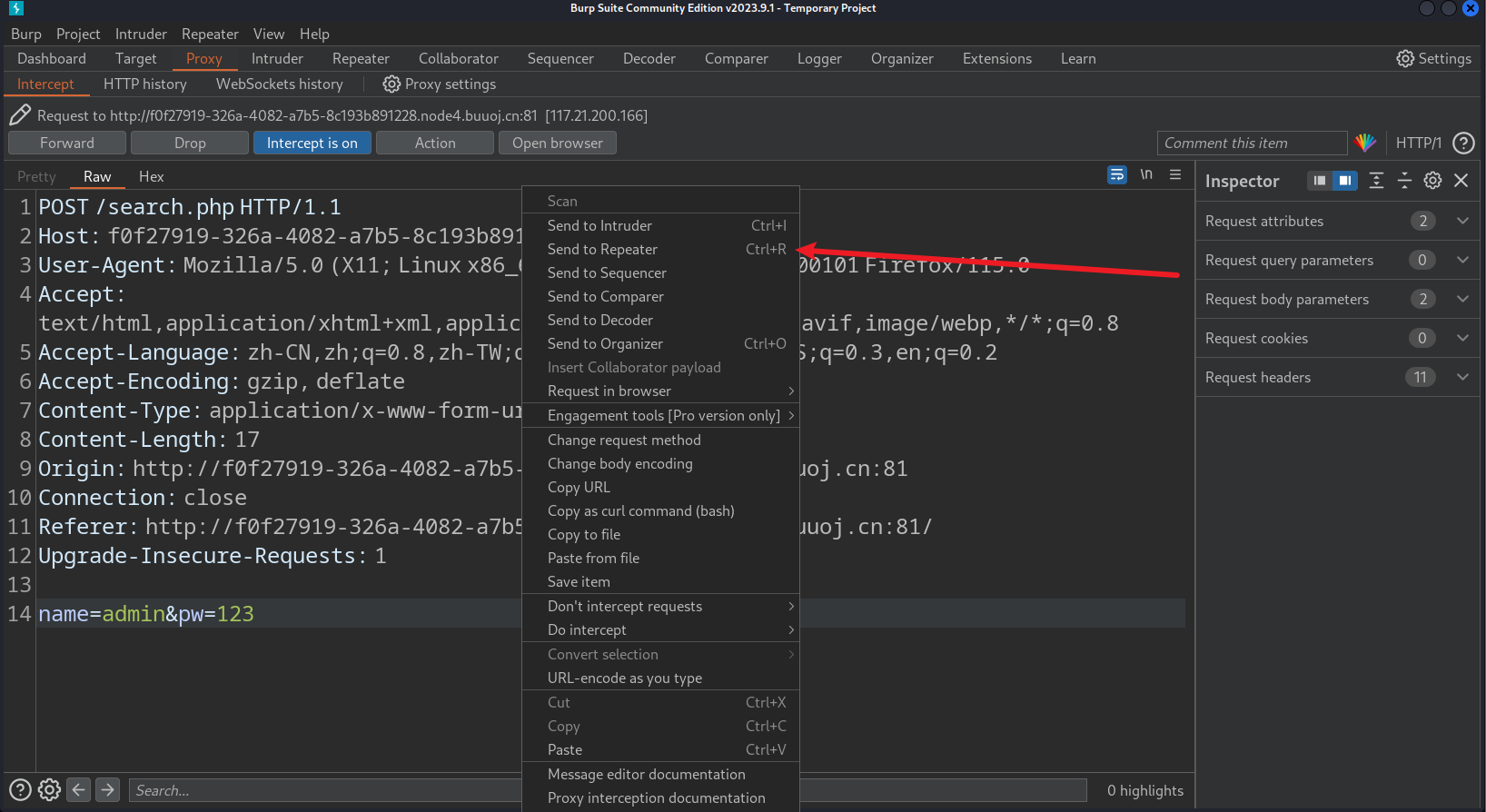The width and height of the screenshot is (1486, 812).
Task: Open Do intercept submenu
Action: point(660,629)
